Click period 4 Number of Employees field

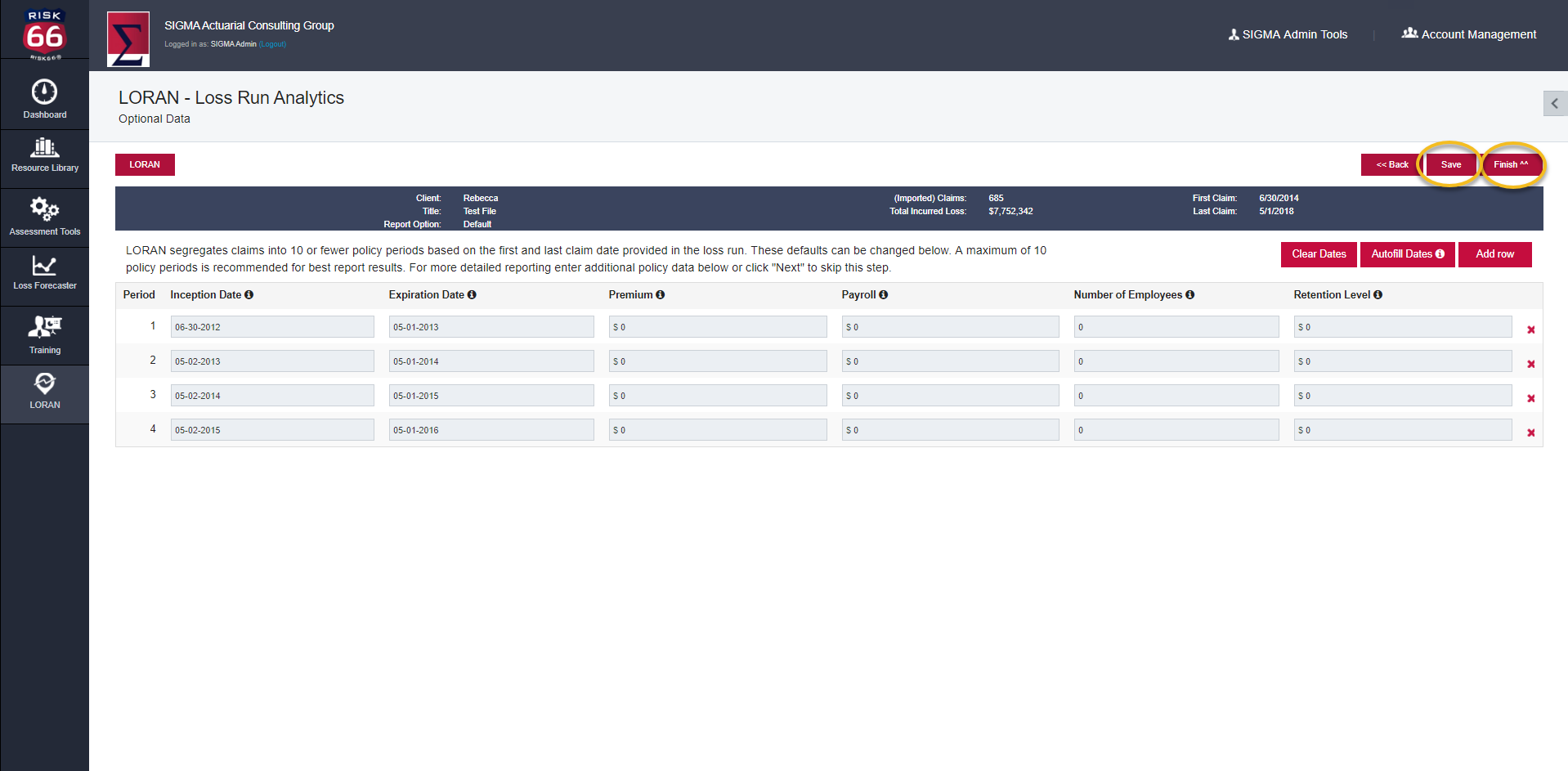tap(1176, 430)
